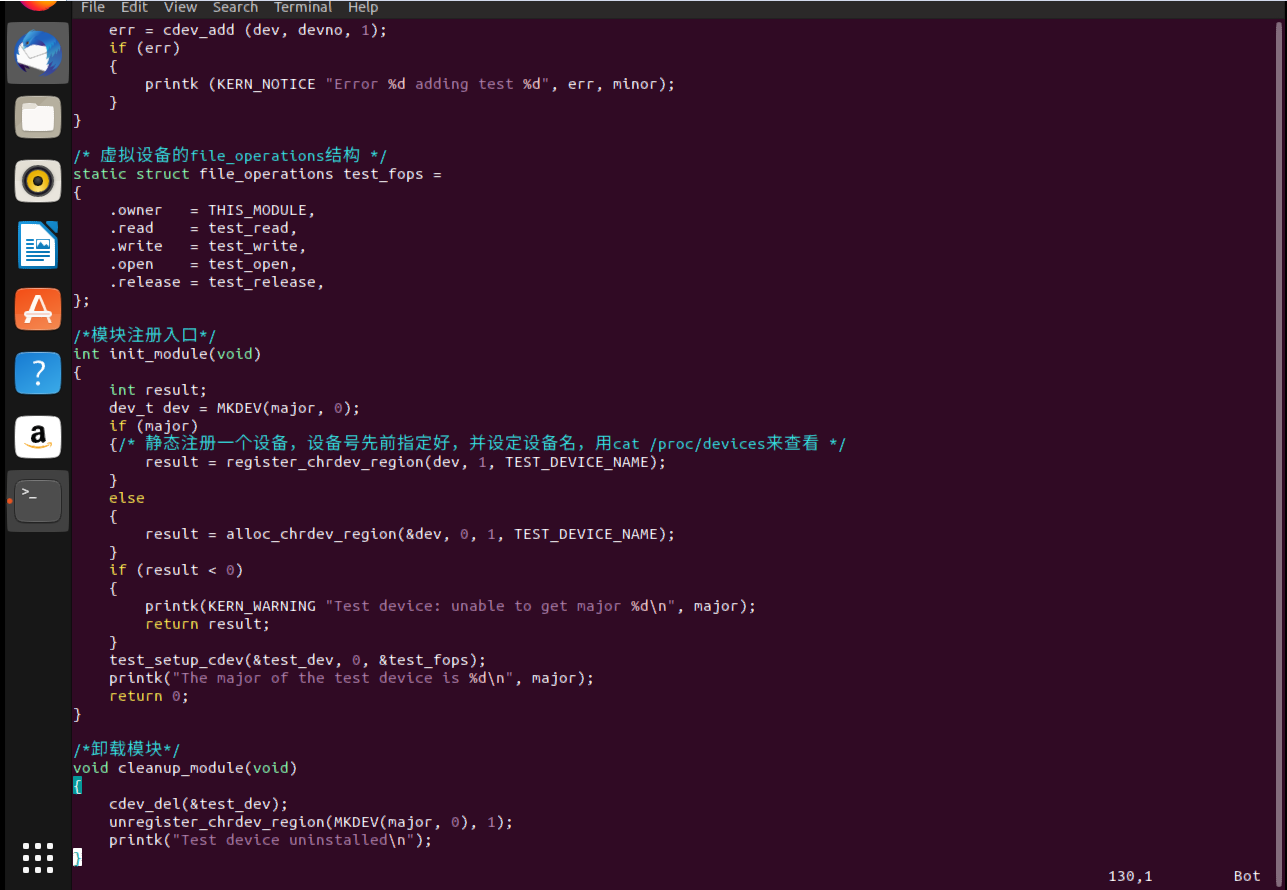Open the Search menu
This screenshot has height=890, width=1287.
pyautogui.click(x=235, y=7)
